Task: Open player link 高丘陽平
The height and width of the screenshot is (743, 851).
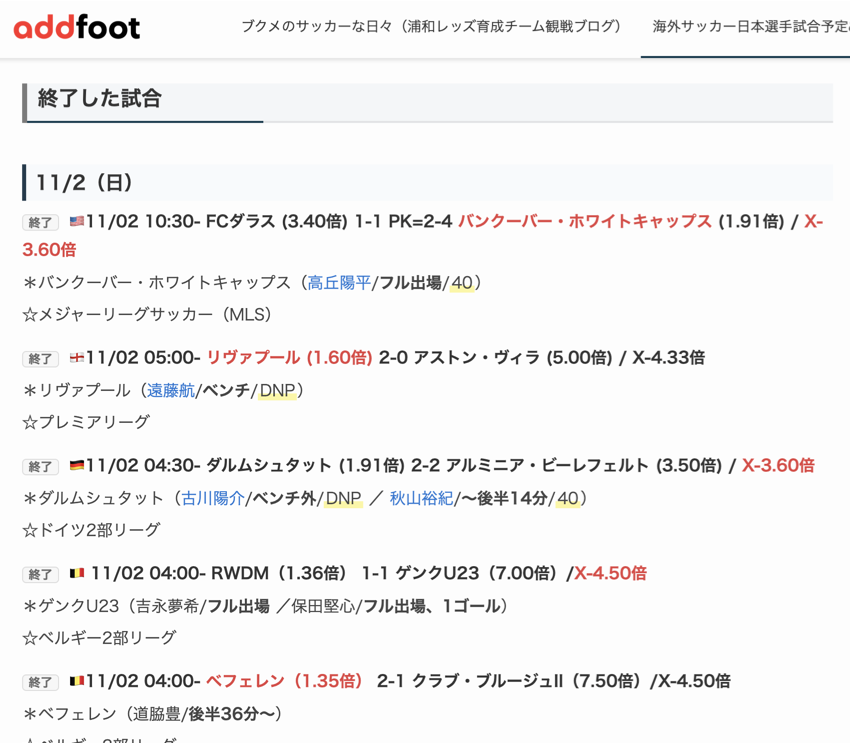Action: tap(339, 283)
